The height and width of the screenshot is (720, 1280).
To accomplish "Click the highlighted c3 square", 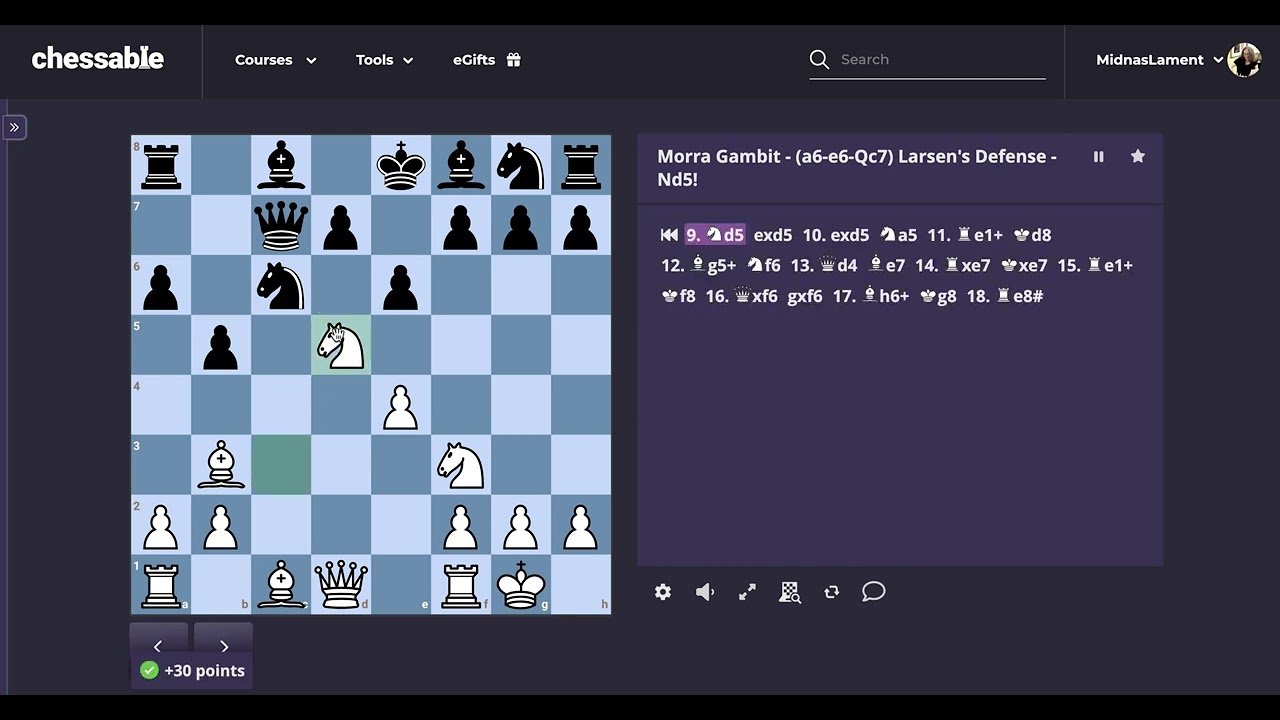I will [x=281, y=465].
